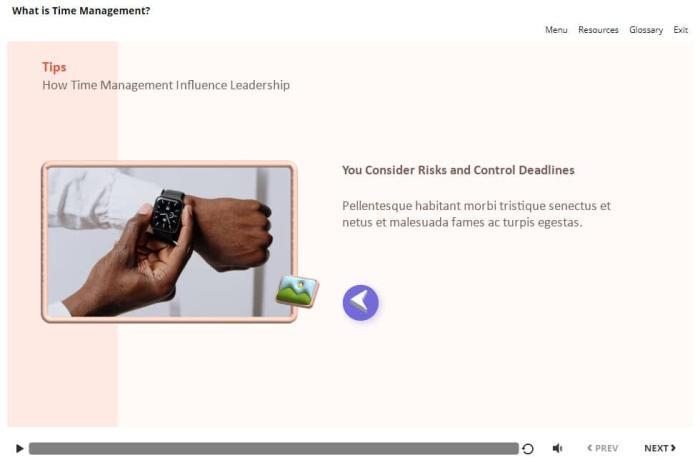
Task: Replay the slide with circular arrow icon
Action: [x=528, y=449]
